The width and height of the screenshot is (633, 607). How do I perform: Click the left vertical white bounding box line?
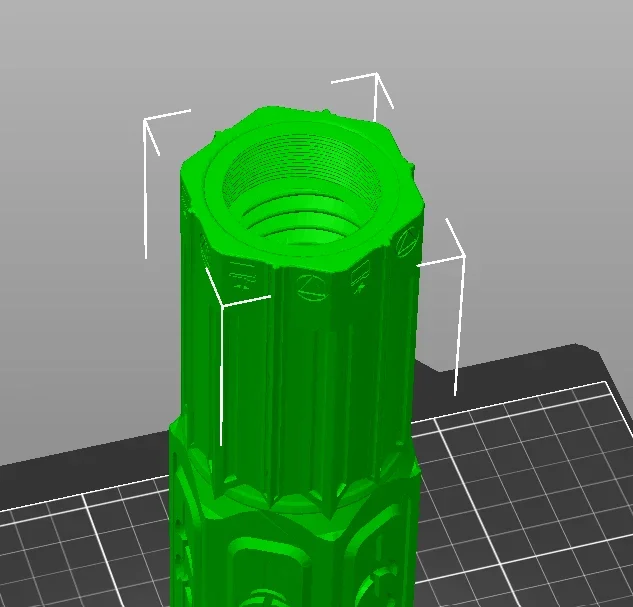click(147, 200)
